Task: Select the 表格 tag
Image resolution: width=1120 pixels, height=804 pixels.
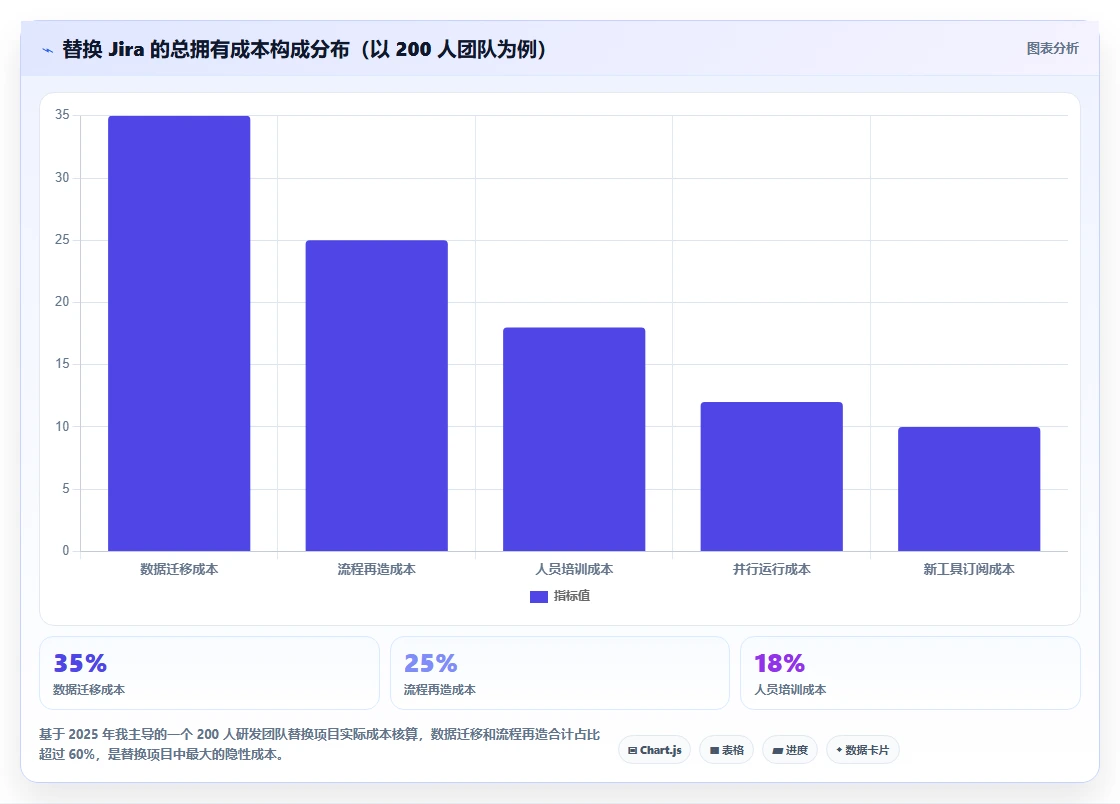Action: pos(726,750)
